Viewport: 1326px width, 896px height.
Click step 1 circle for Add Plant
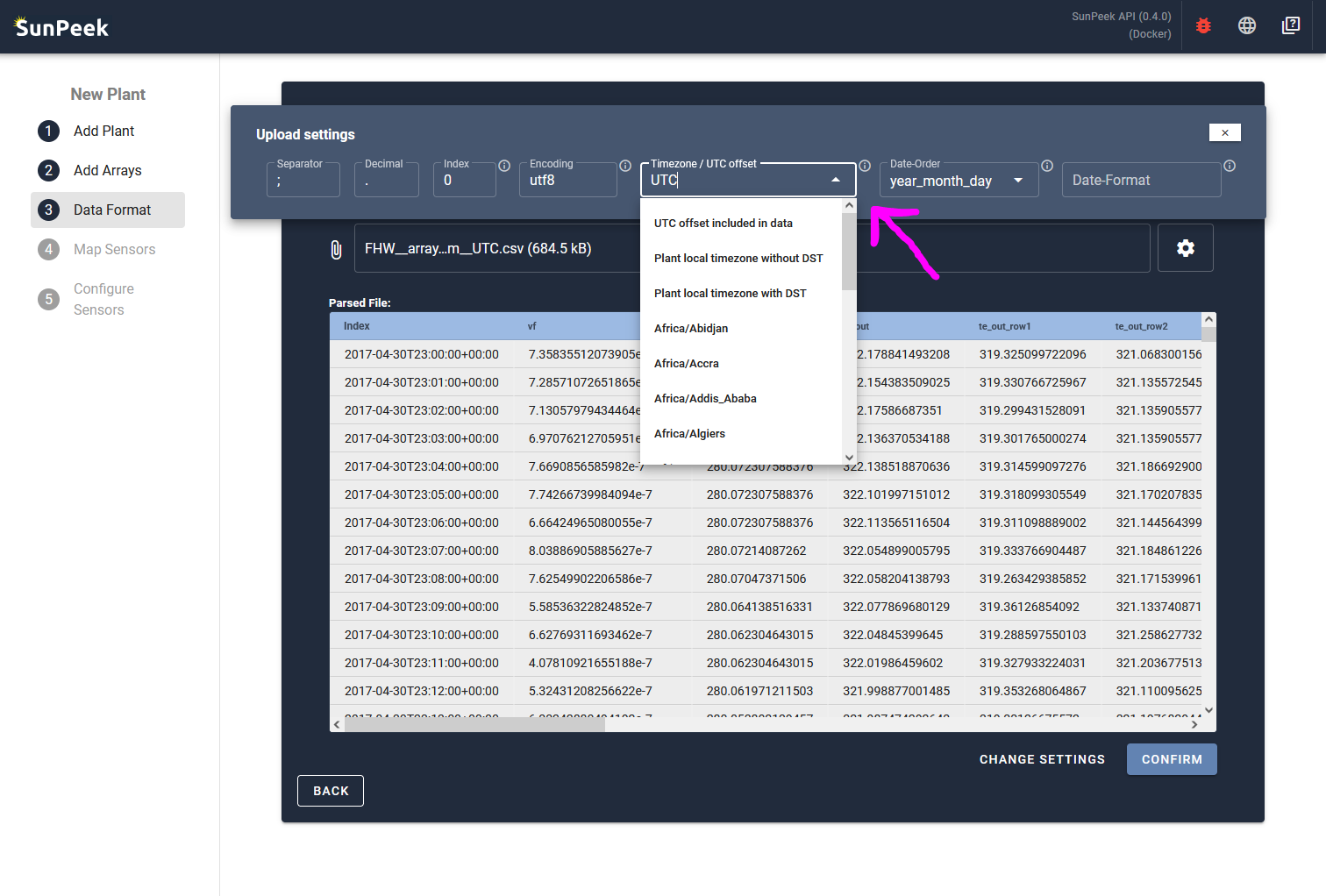click(48, 131)
